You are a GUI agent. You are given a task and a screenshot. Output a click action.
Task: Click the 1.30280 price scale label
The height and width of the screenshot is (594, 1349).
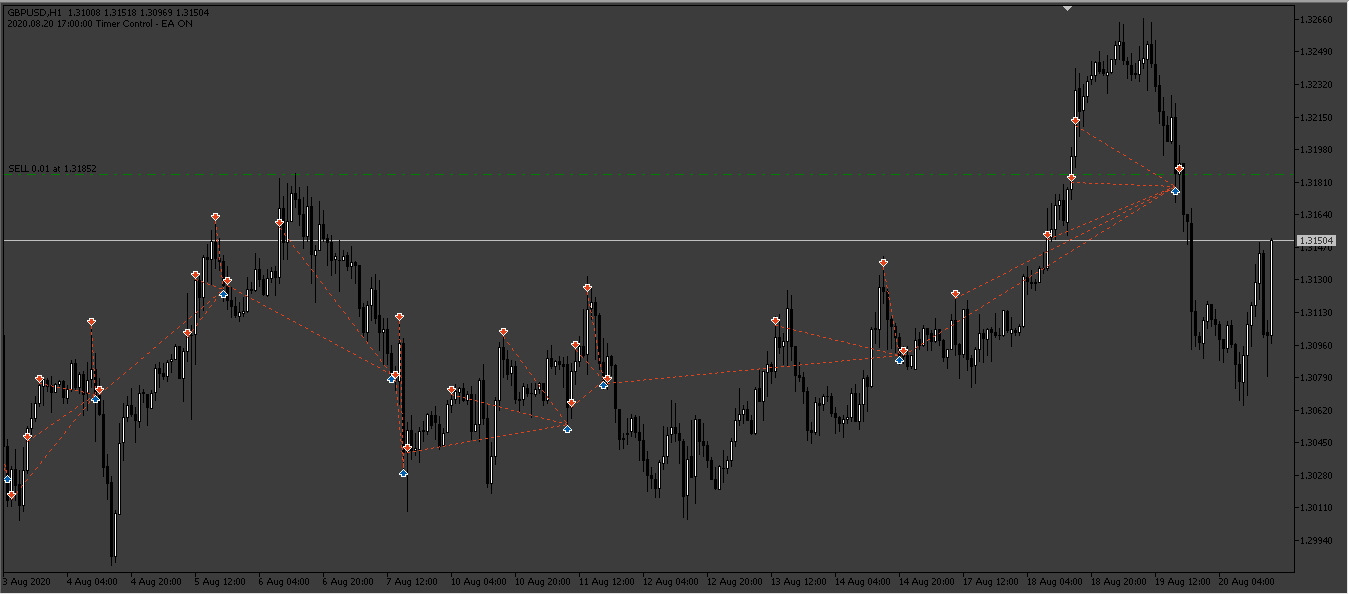[x=1317, y=476]
